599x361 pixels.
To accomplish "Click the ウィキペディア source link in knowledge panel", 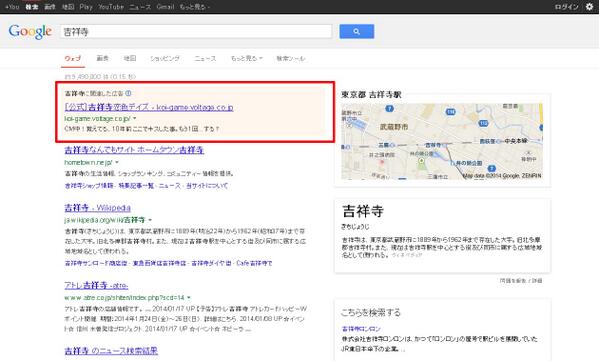I will tap(407, 255).
